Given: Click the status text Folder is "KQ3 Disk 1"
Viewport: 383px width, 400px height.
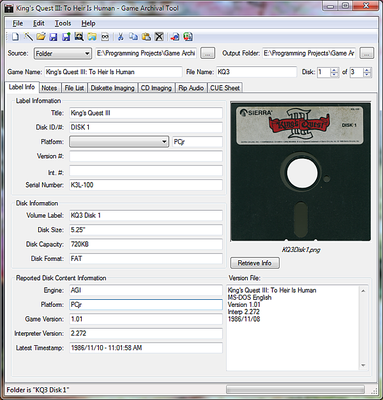Looking at the screenshot, I should pyautogui.click(x=38, y=390).
